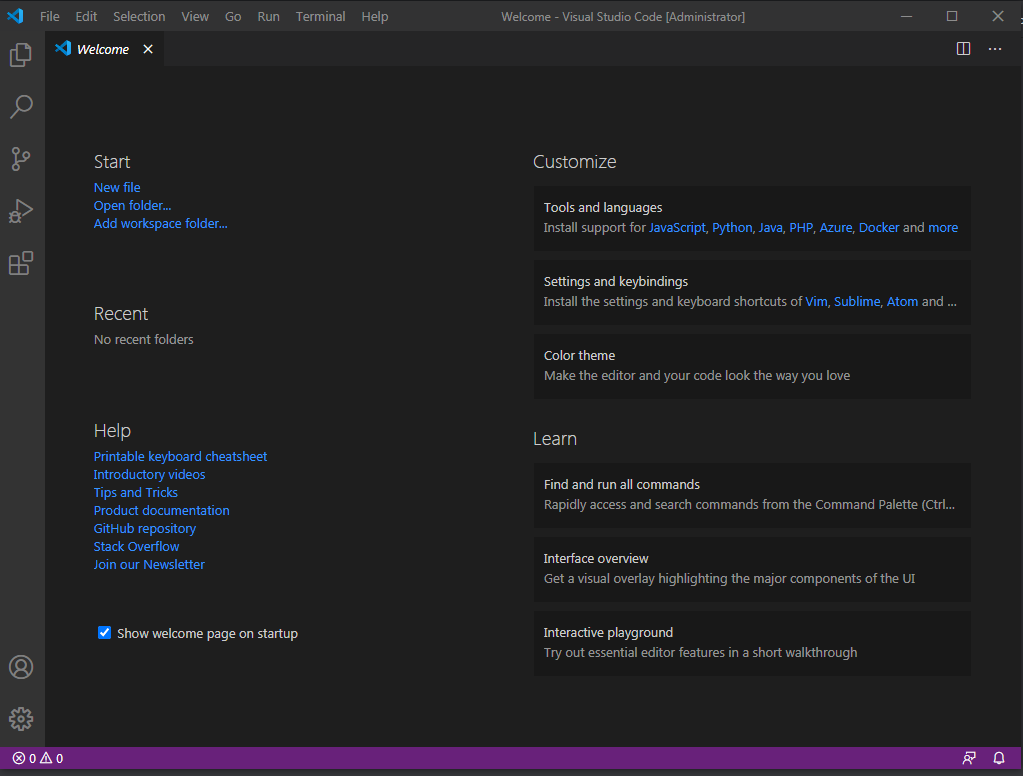Split the editor to the right
The height and width of the screenshot is (776, 1023).
coord(964,49)
